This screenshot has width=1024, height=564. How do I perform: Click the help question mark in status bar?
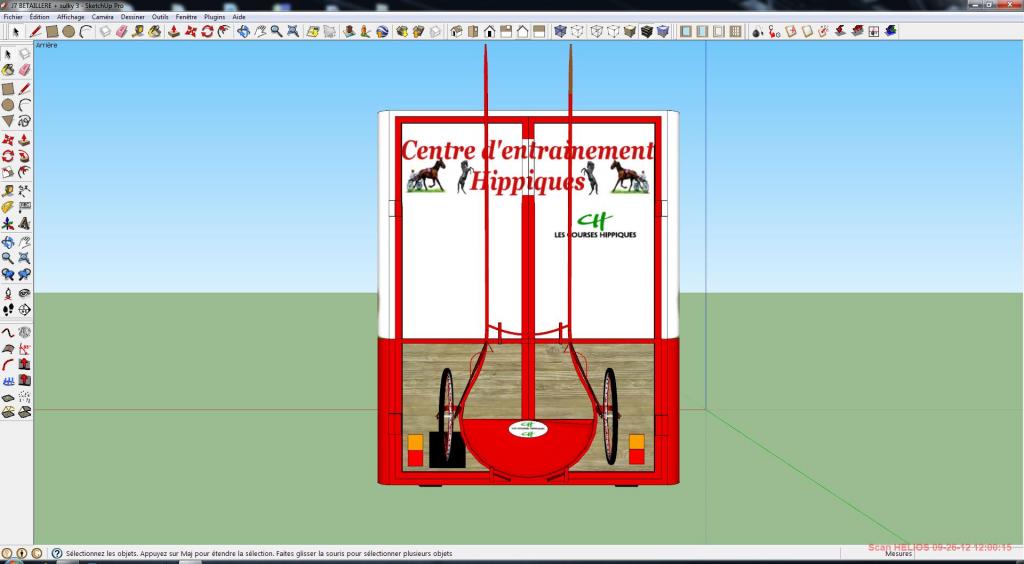57,554
